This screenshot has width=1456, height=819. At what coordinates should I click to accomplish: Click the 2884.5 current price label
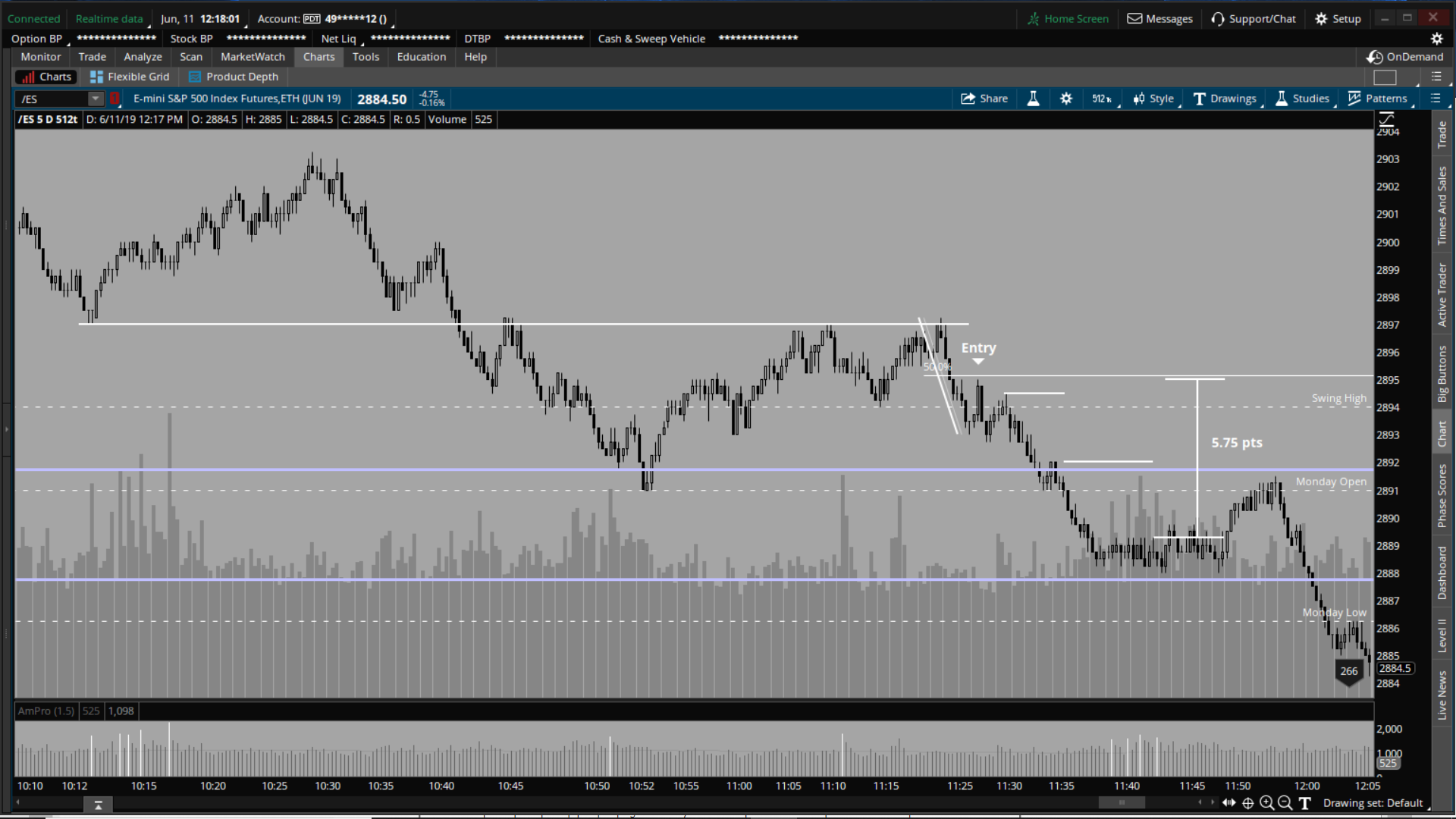pyautogui.click(x=1395, y=669)
